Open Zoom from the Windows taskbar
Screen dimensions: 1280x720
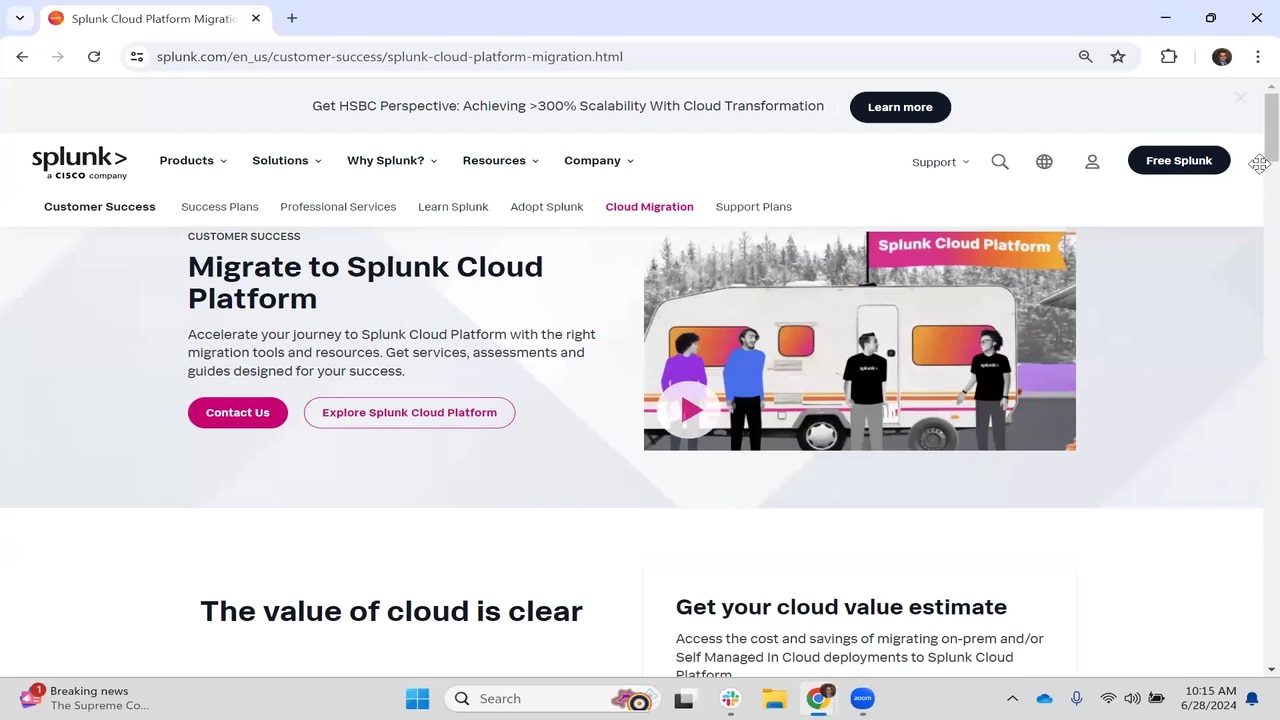(x=862, y=699)
